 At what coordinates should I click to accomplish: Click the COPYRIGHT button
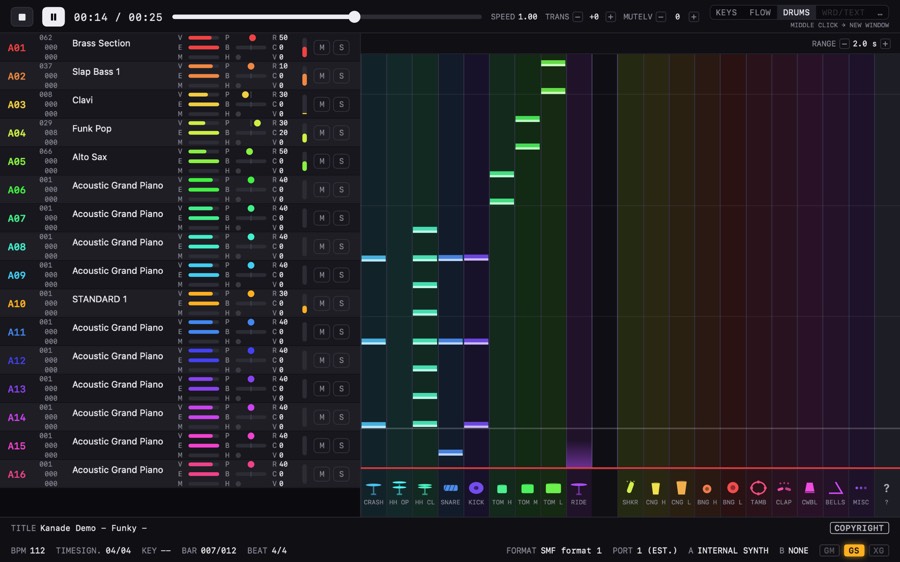859,528
